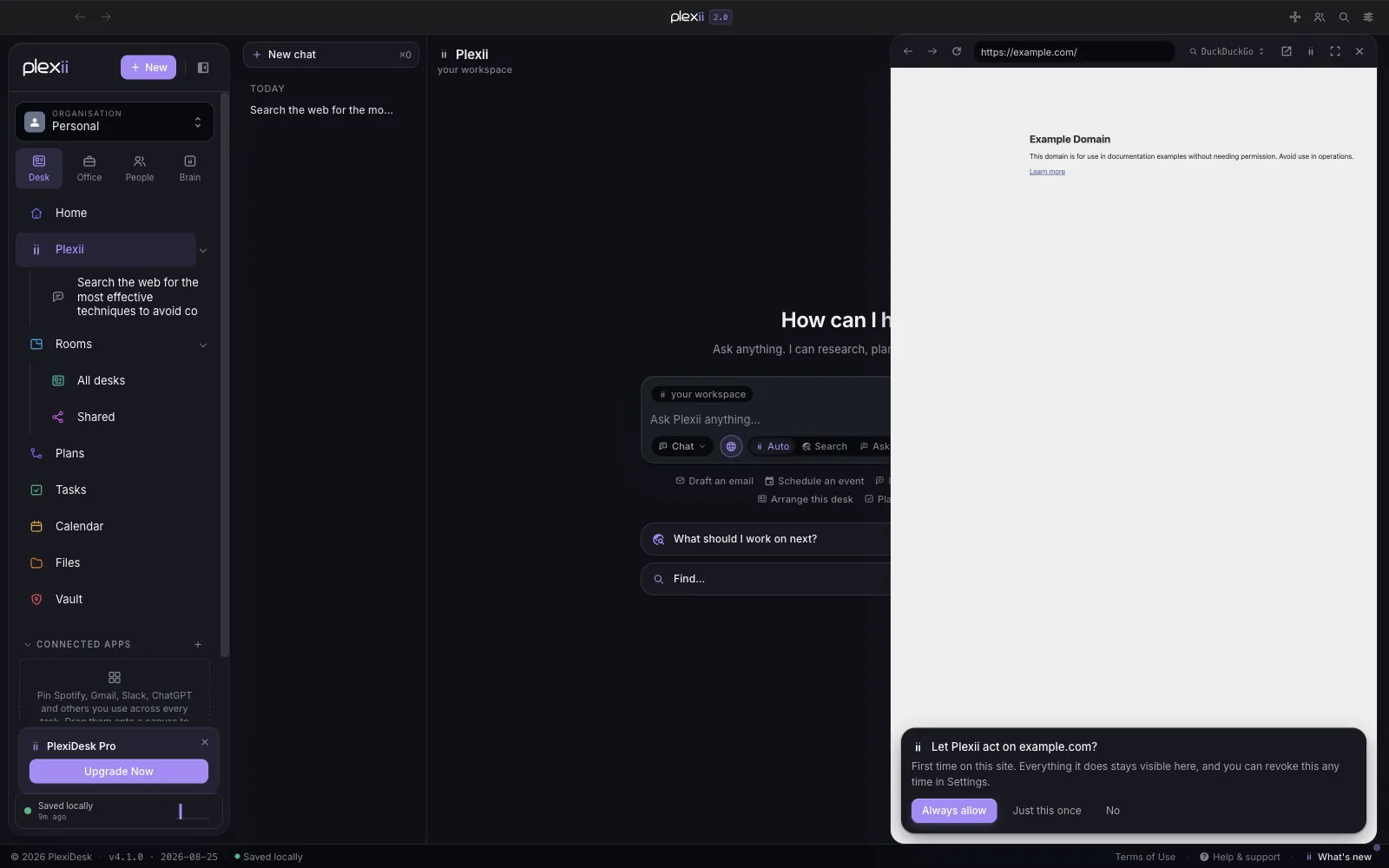The width and height of the screenshot is (1389, 868).
Task: Click the browser URL address bar
Action: point(1074,52)
